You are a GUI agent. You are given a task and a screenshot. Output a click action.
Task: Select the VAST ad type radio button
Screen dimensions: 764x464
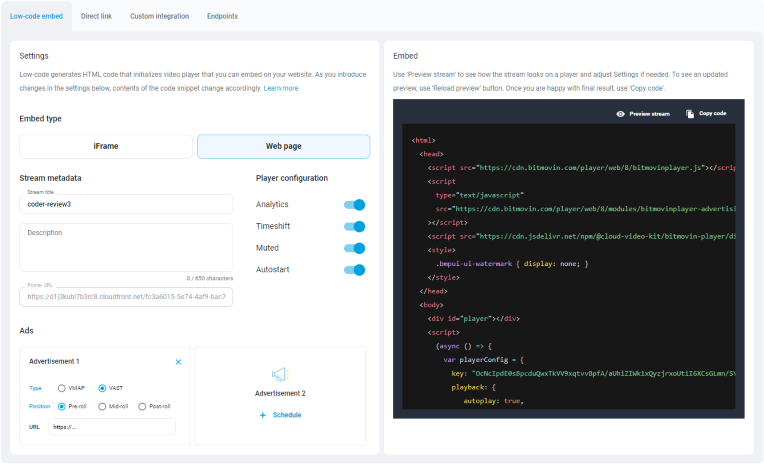[x=102, y=388]
